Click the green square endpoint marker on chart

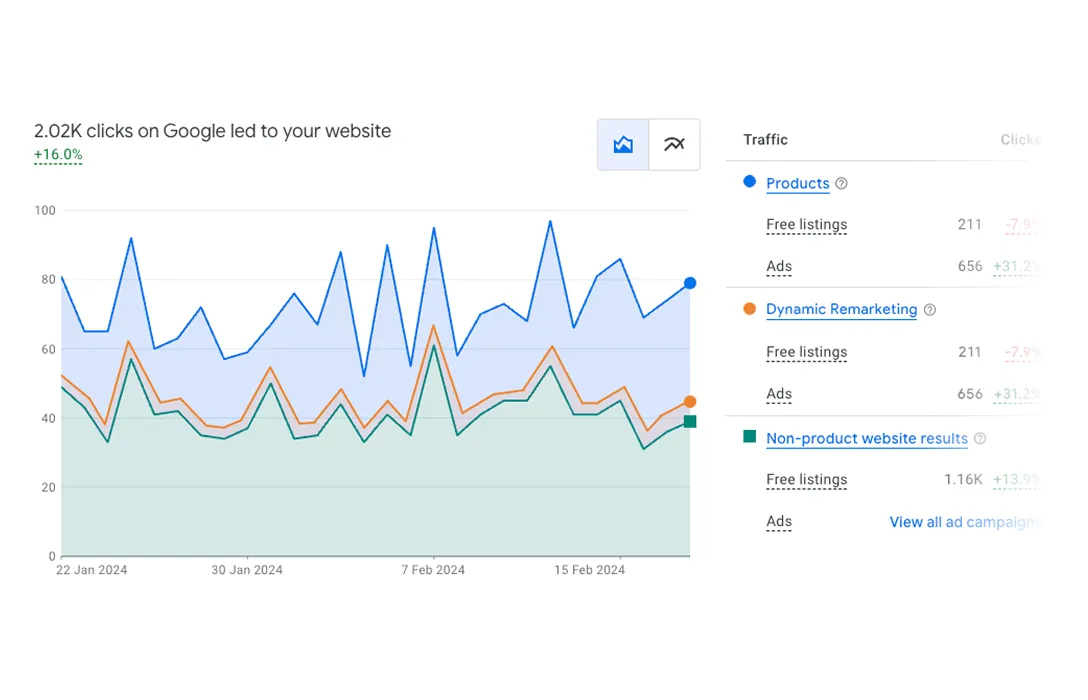coord(690,422)
